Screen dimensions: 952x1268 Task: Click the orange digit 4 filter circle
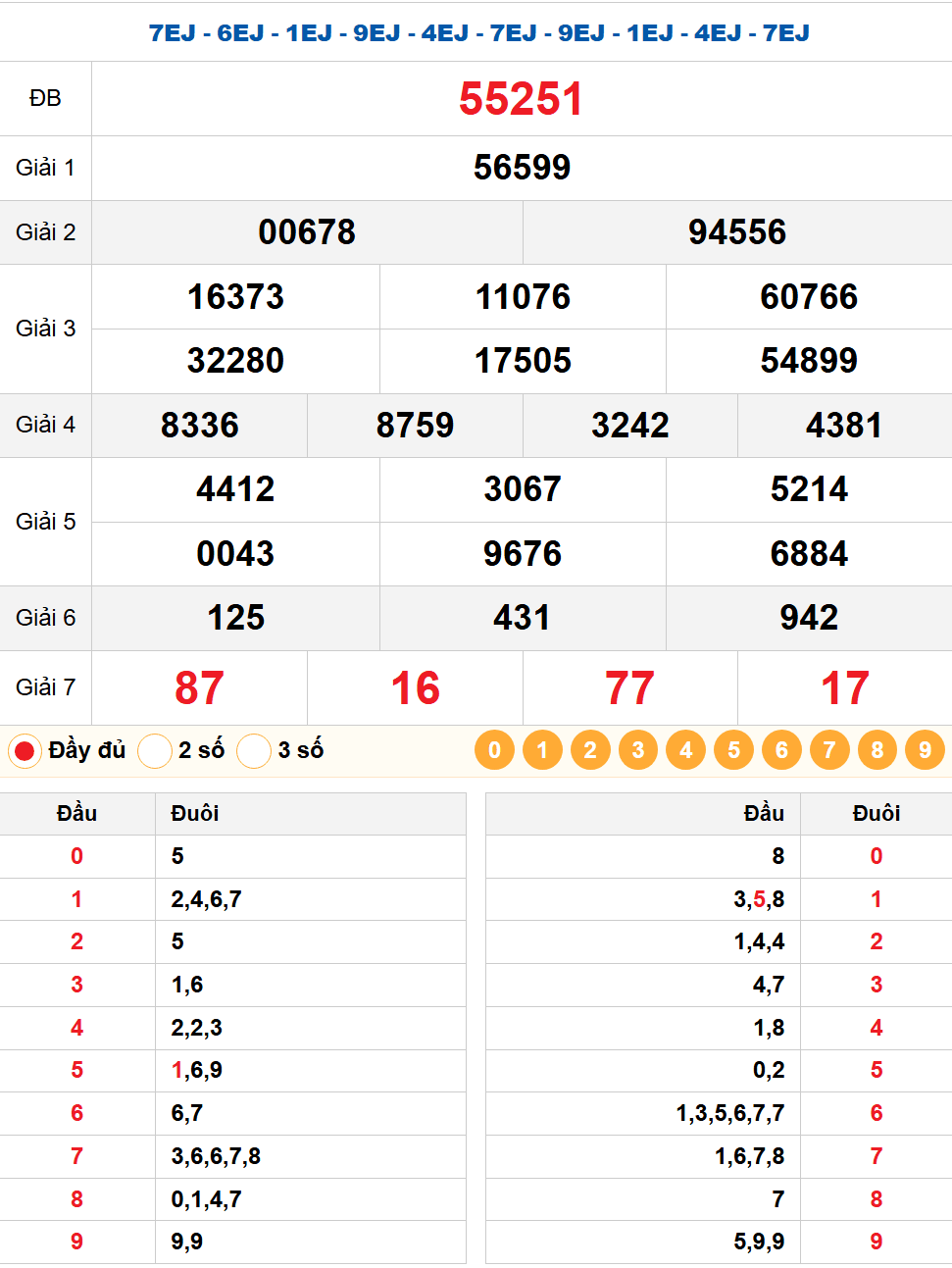point(686,750)
